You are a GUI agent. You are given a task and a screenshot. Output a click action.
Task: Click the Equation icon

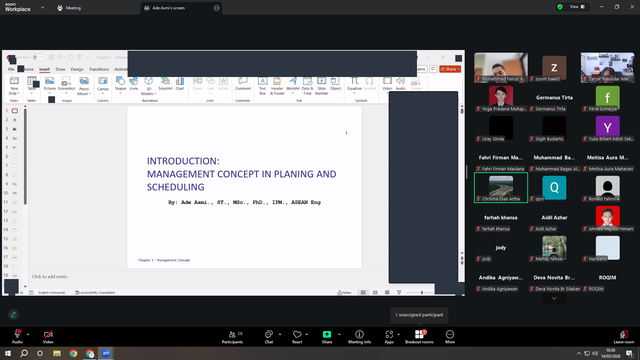pos(354,84)
